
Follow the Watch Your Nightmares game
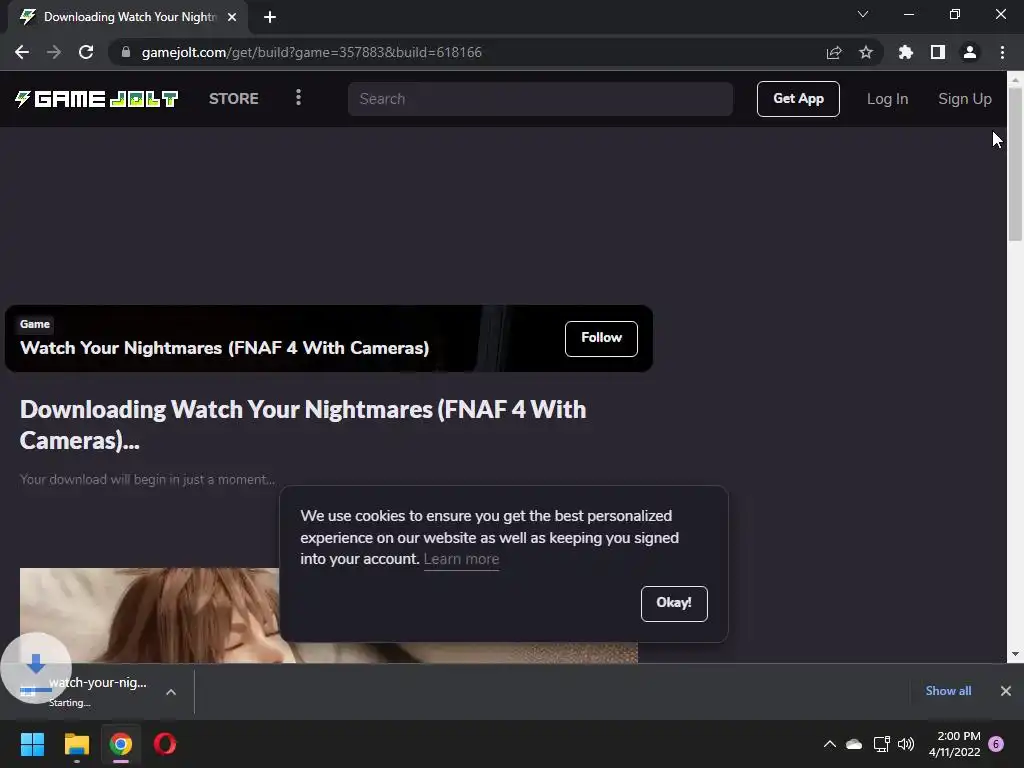(601, 338)
